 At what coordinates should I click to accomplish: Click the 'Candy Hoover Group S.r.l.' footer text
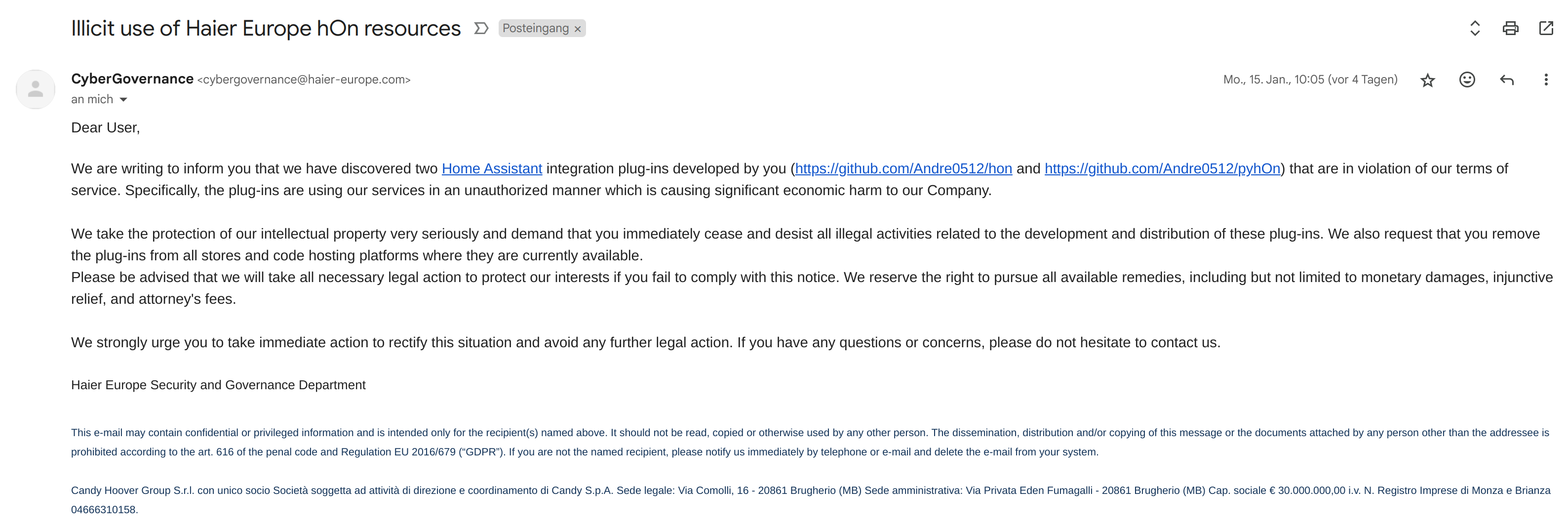tap(811, 500)
